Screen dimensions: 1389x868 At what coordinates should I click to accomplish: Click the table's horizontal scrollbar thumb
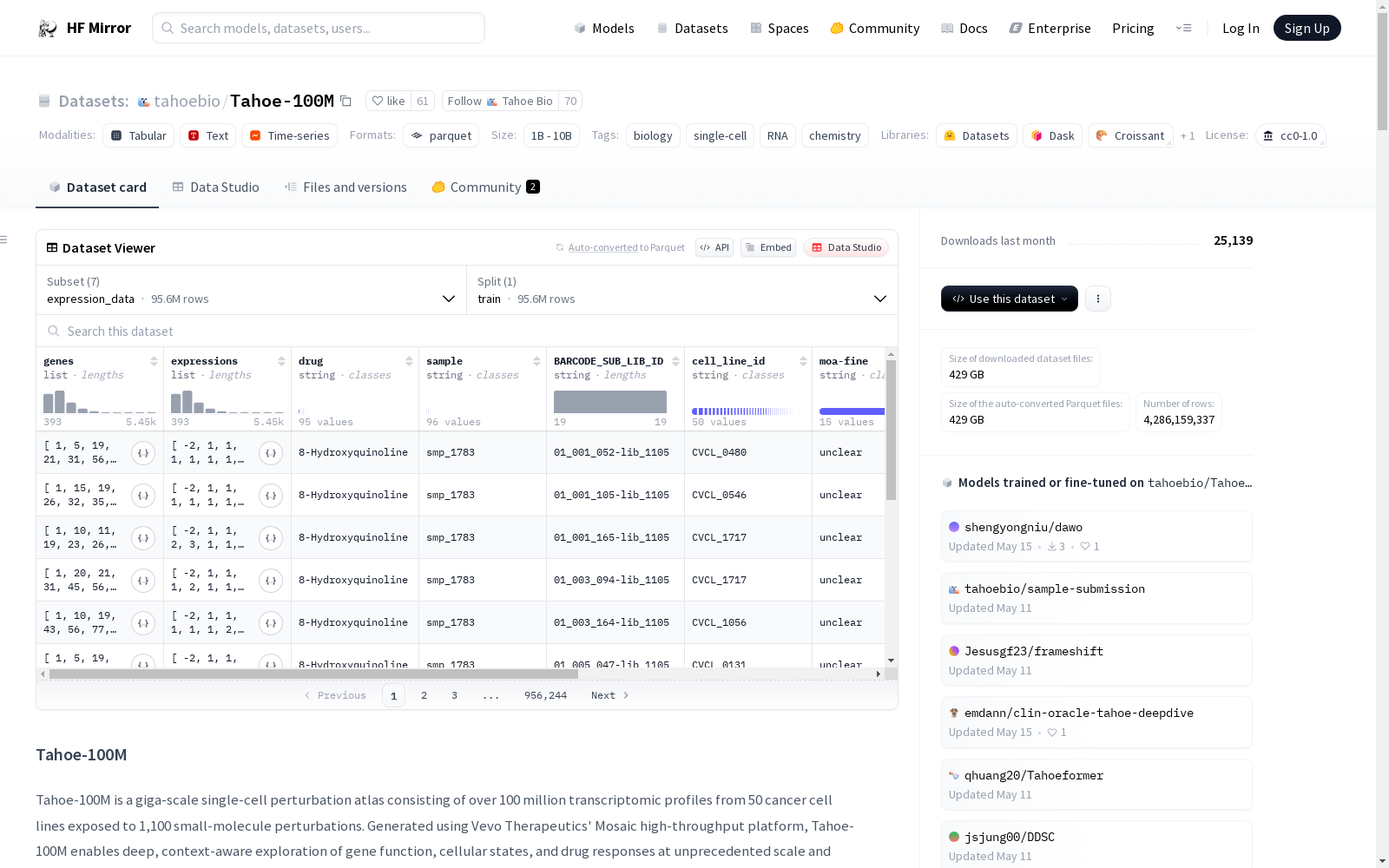click(313, 674)
